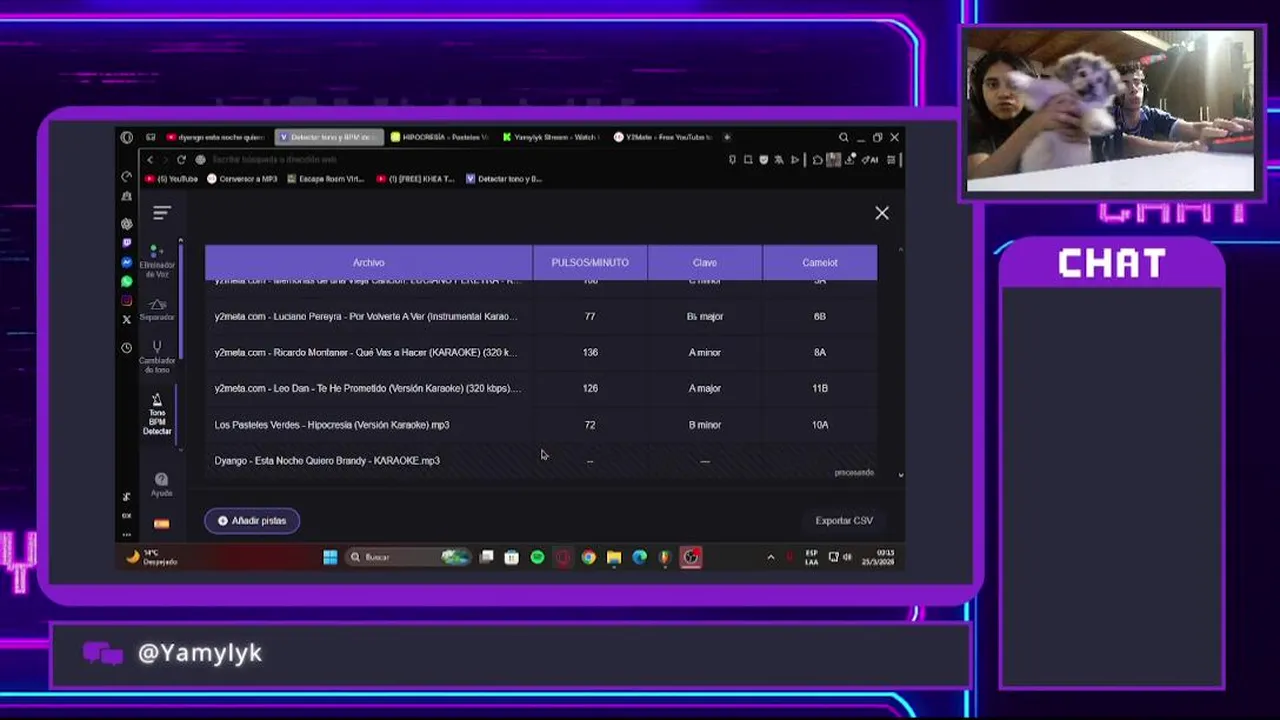This screenshot has width=1280, height=720.
Task: Switch to HIPOCRESÍA Pasteles Verdes tab
Action: point(440,137)
